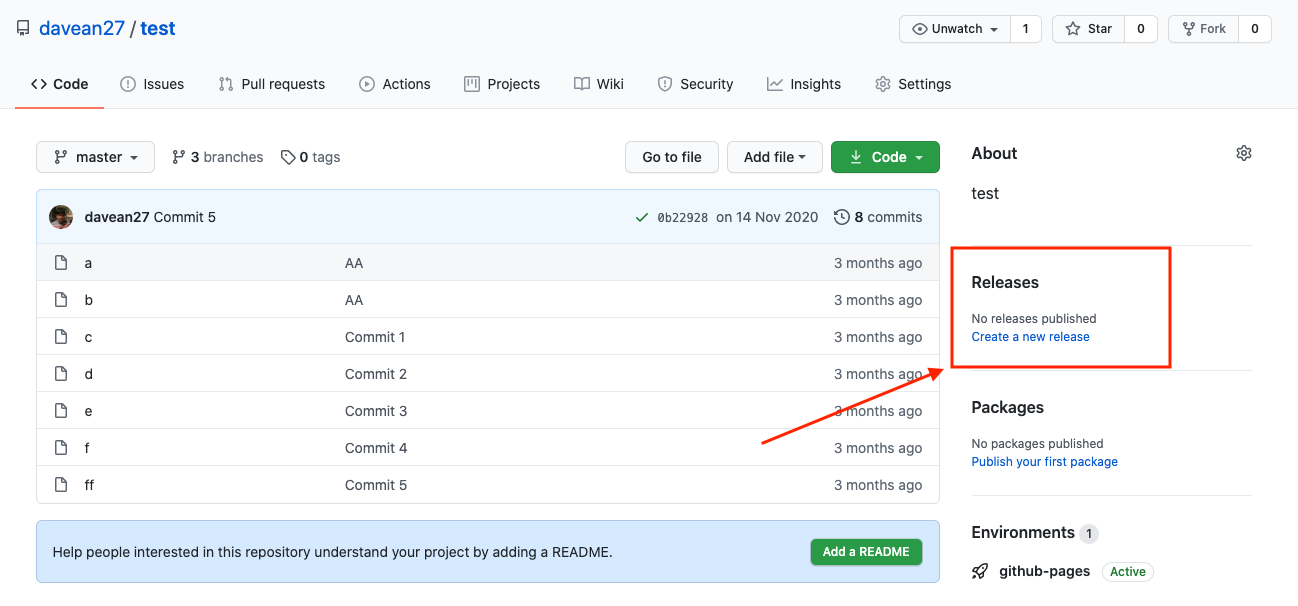Open the Packages heading link

click(1008, 407)
